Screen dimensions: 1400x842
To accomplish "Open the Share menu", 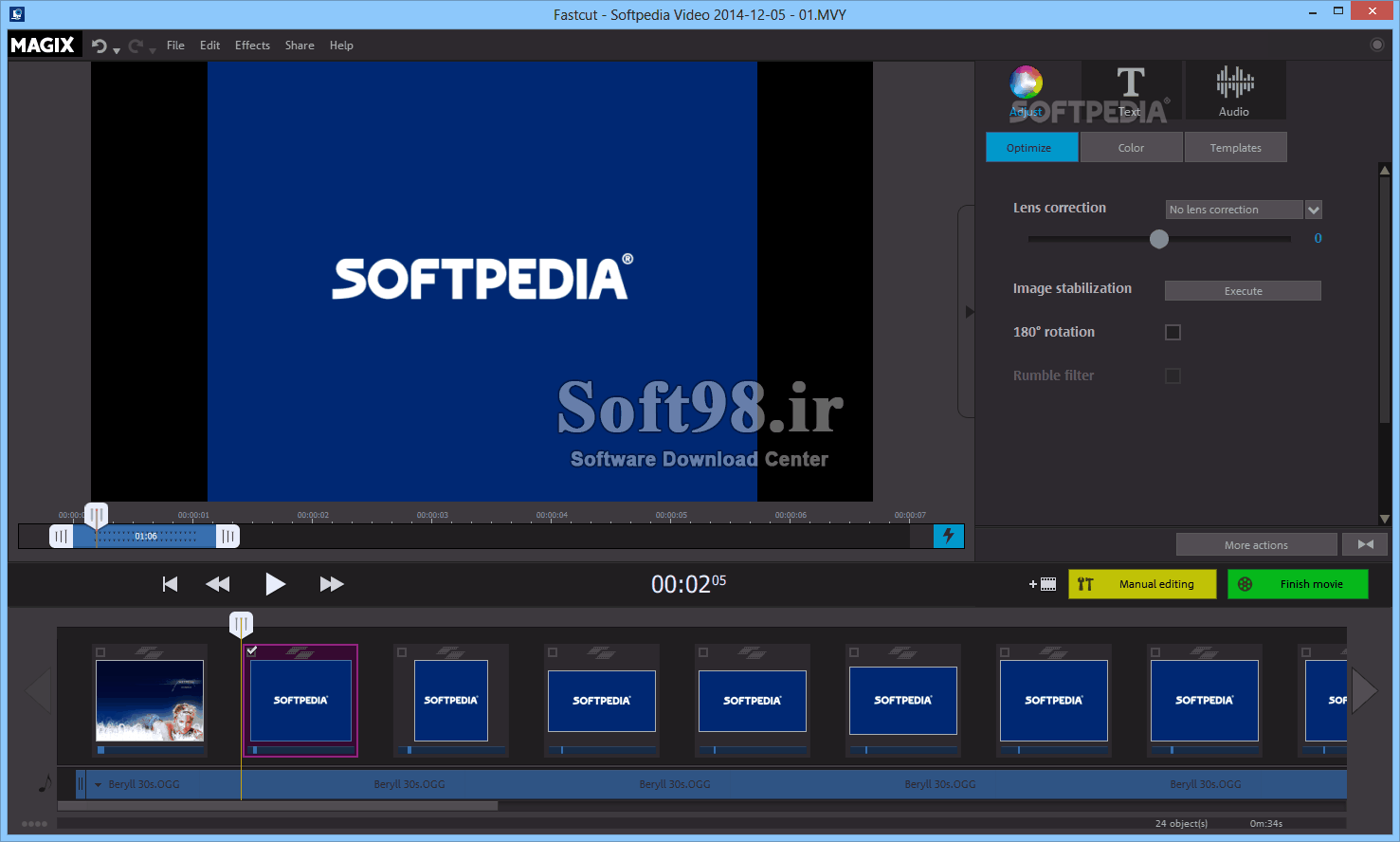I will (x=300, y=46).
